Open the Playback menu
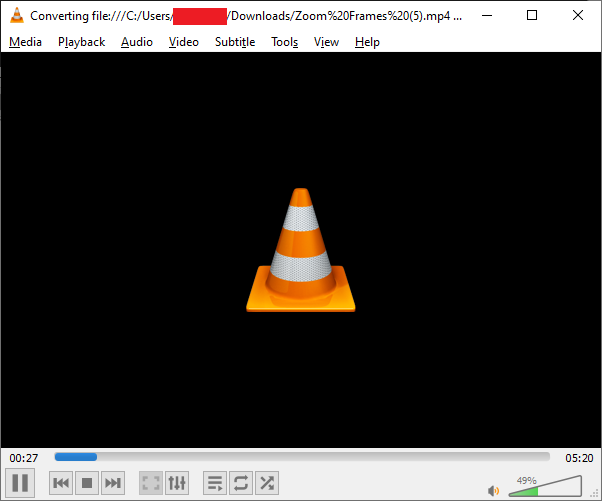This screenshot has width=602, height=501. click(x=81, y=42)
